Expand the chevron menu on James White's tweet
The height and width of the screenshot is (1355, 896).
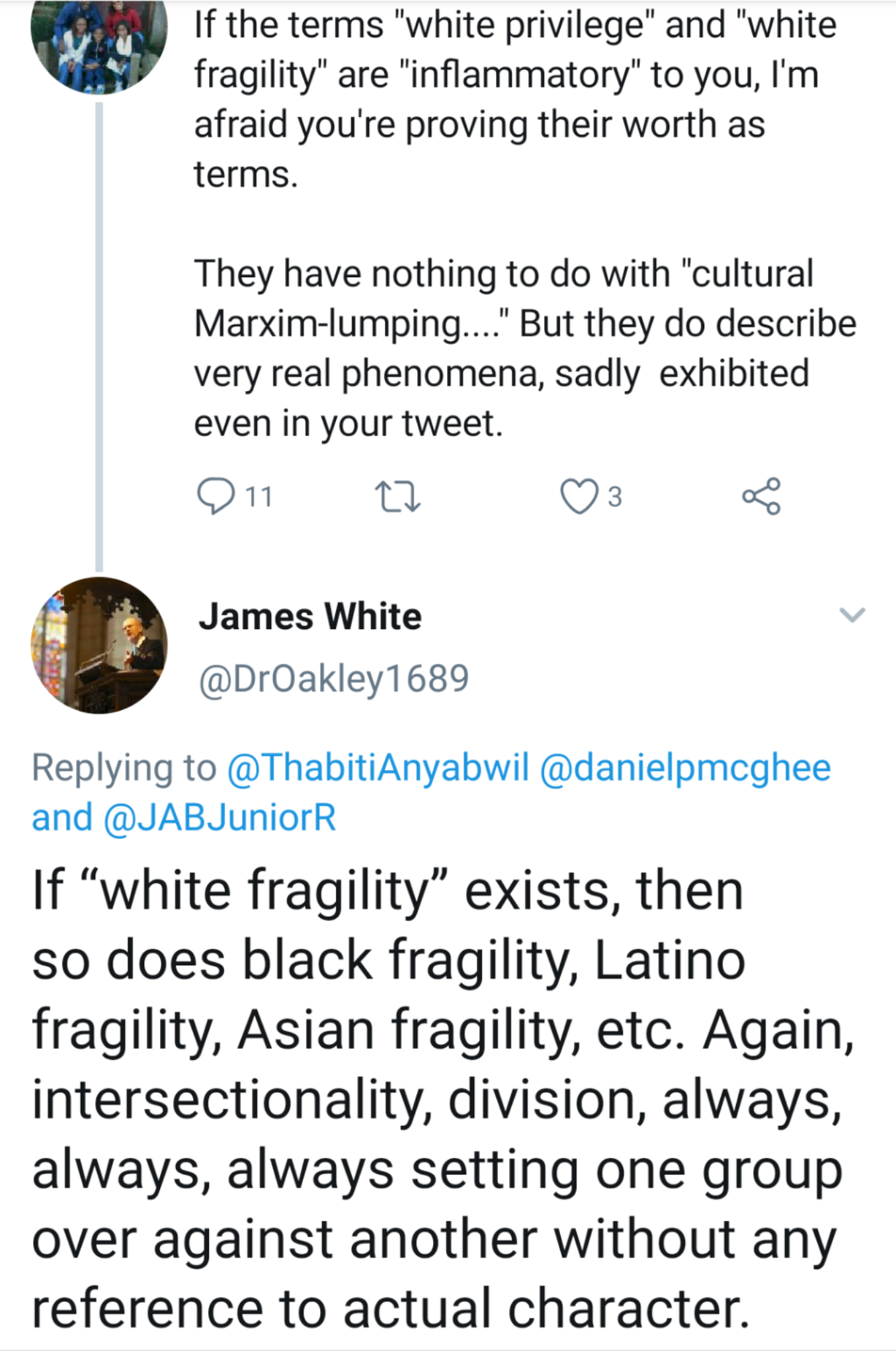852,615
